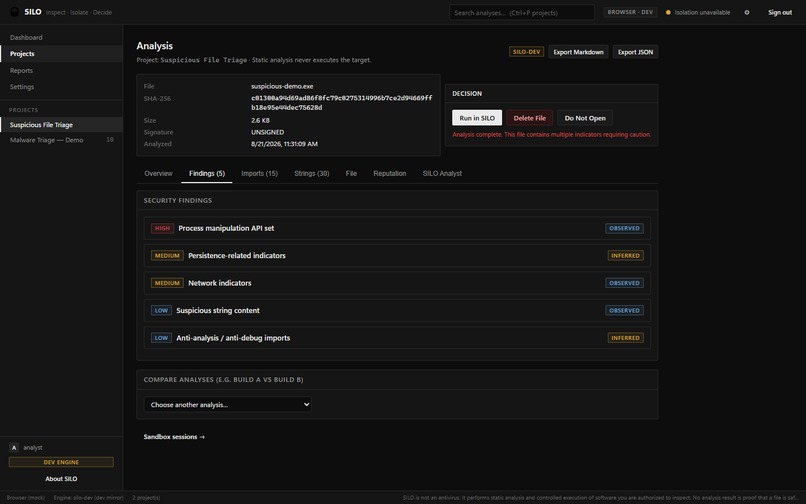Screen dimensions: 806x504
Task: Click the analyzed date 8/21/2026, 11:31:09 AM
Action: [284, 144]
